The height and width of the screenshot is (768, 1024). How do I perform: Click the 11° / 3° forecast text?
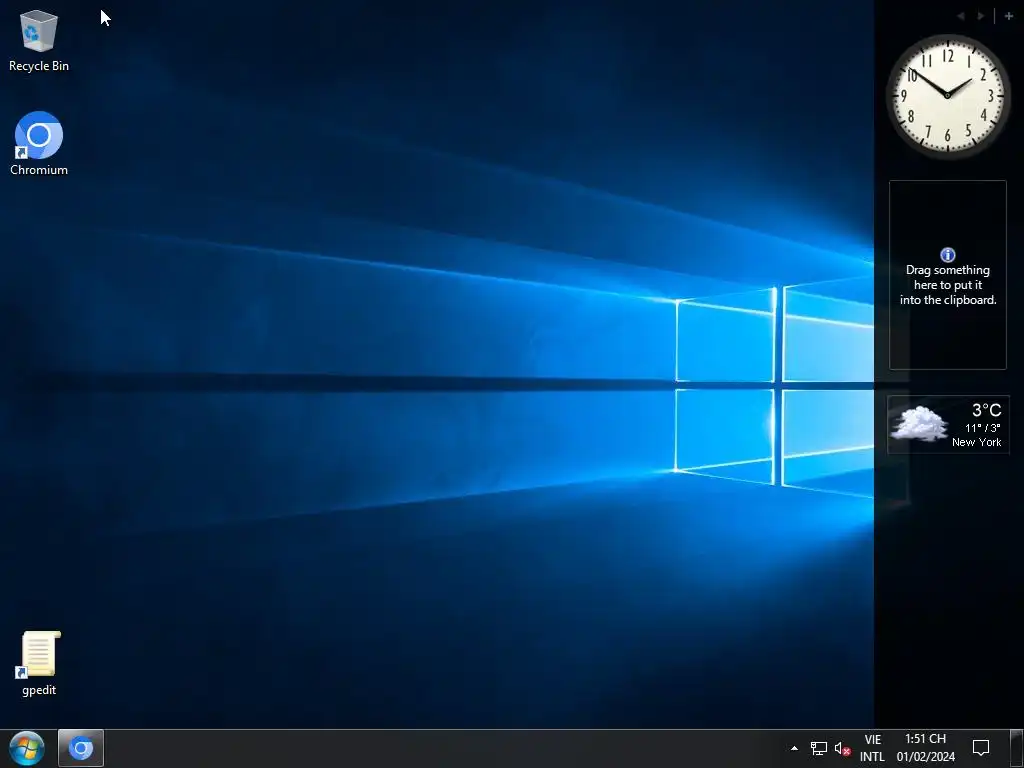(983, 428)
